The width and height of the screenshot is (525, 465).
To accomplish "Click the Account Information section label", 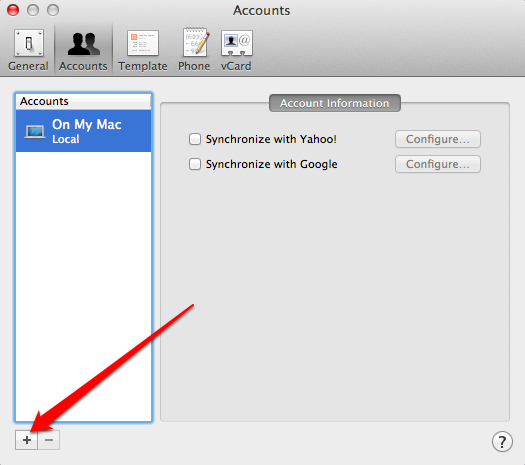I will [x=335, y=103].
